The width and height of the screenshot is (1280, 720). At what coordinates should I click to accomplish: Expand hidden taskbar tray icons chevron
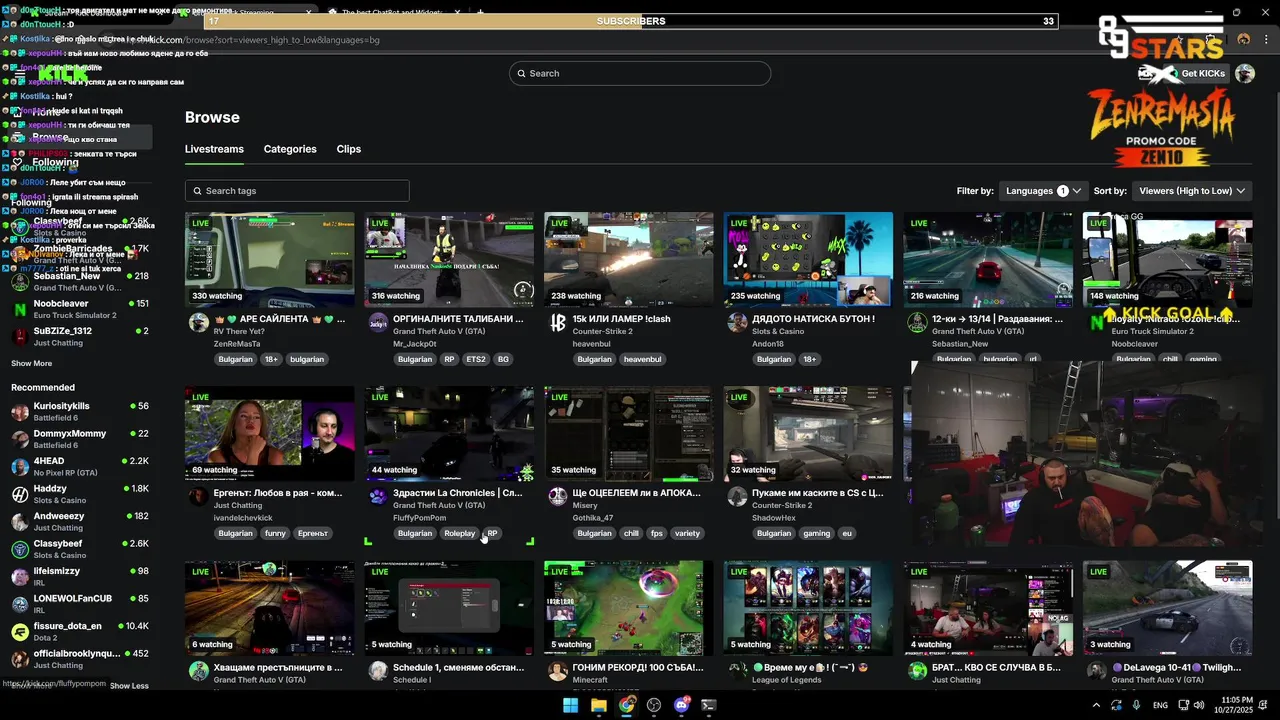pyautogui.click(x=1096, y=705)
